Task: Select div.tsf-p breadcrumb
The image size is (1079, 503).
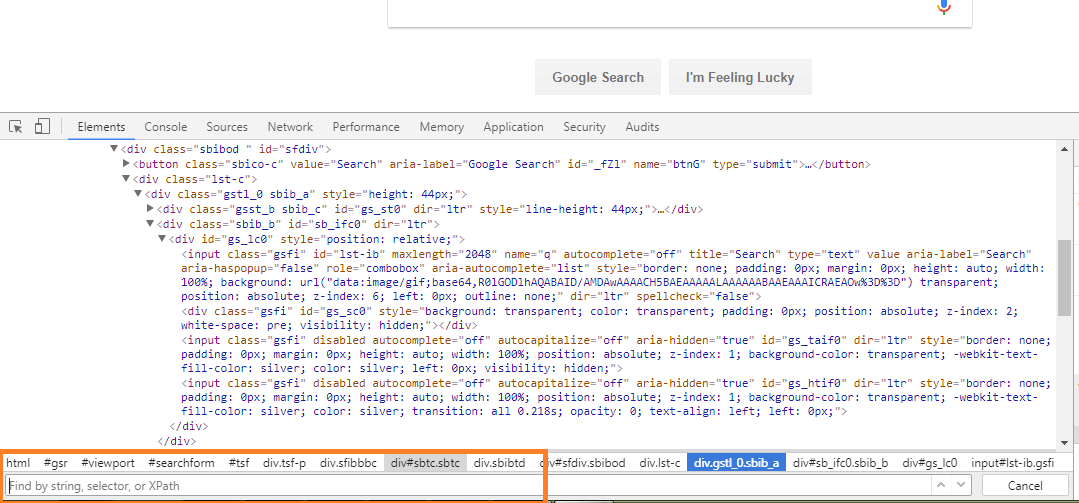Action: [x=284, y=463]
